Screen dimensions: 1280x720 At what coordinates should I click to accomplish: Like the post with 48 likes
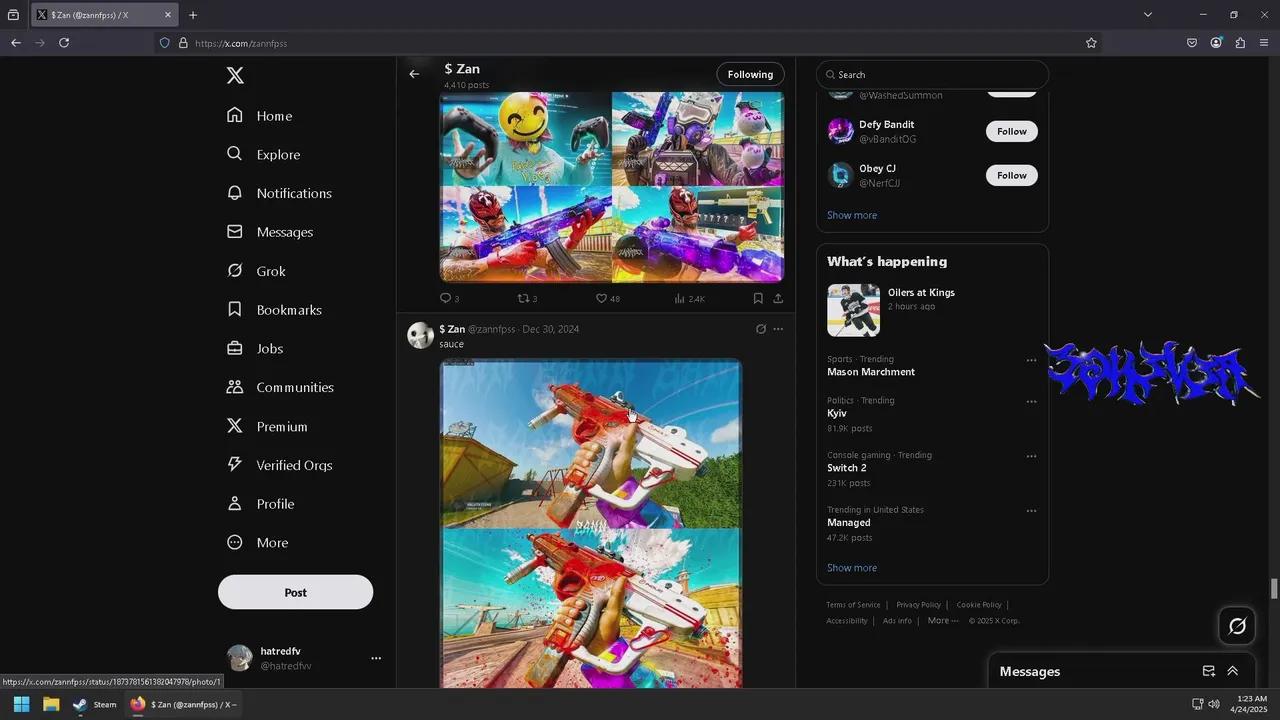[601, 298]
